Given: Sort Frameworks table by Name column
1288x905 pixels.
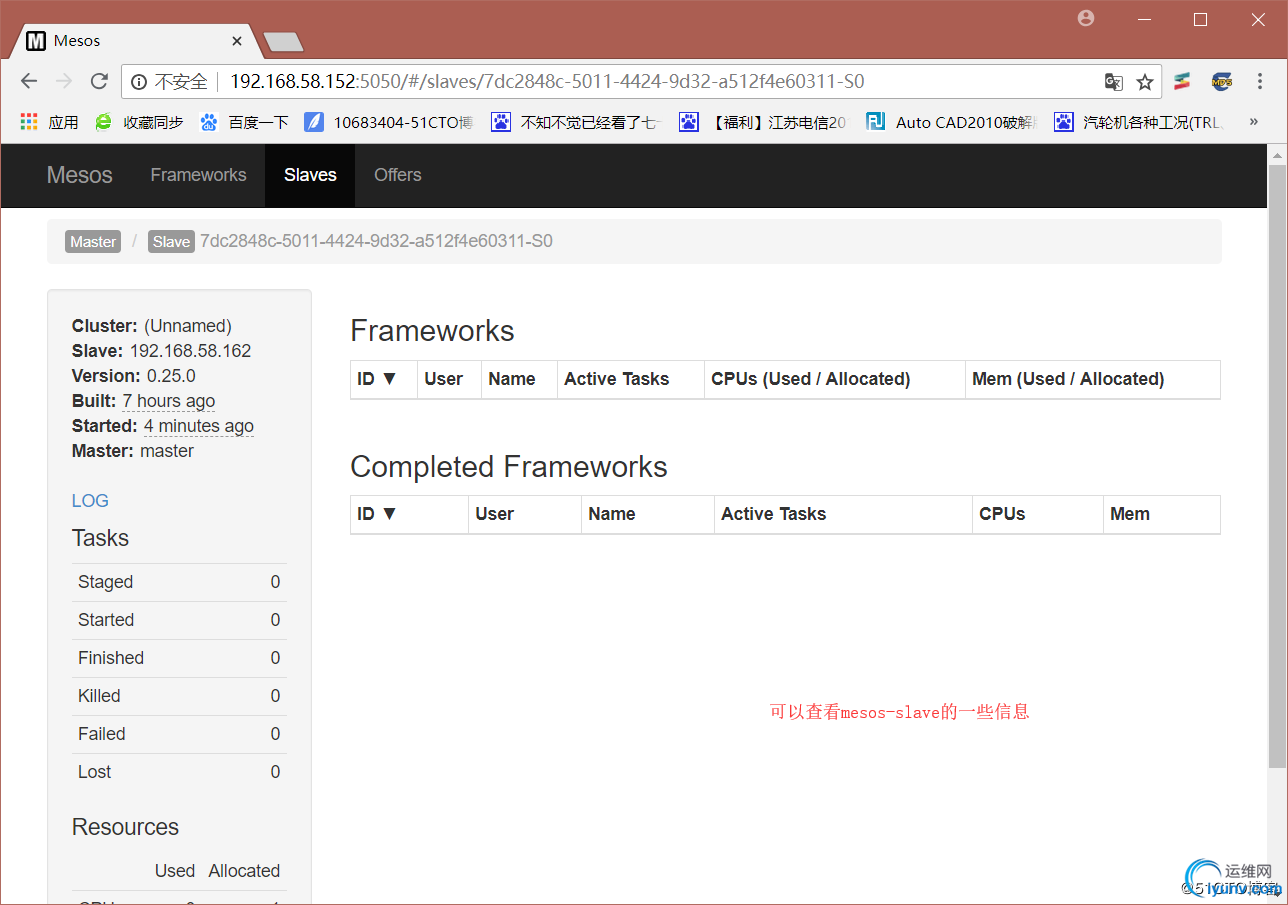Looking at the screenshot, I should pyautogui.click(x=519, y=379).
